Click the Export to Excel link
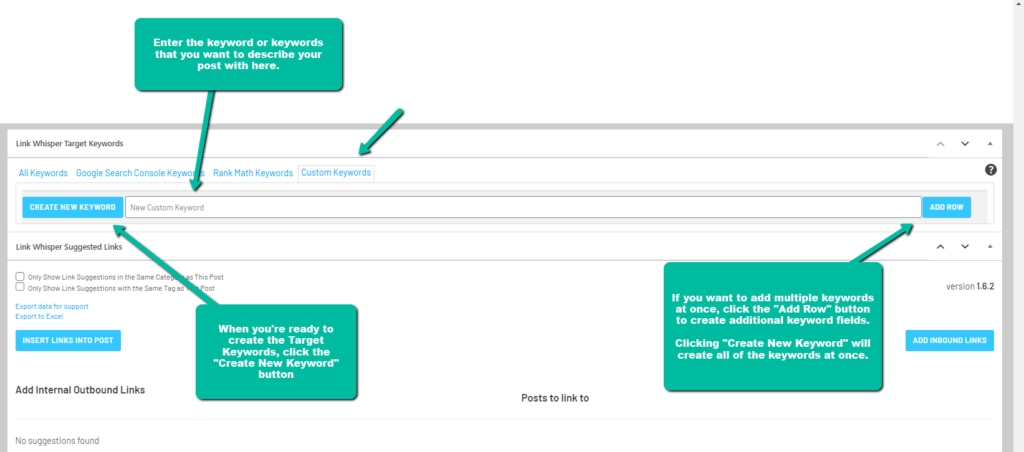 [x=39, y=316]
